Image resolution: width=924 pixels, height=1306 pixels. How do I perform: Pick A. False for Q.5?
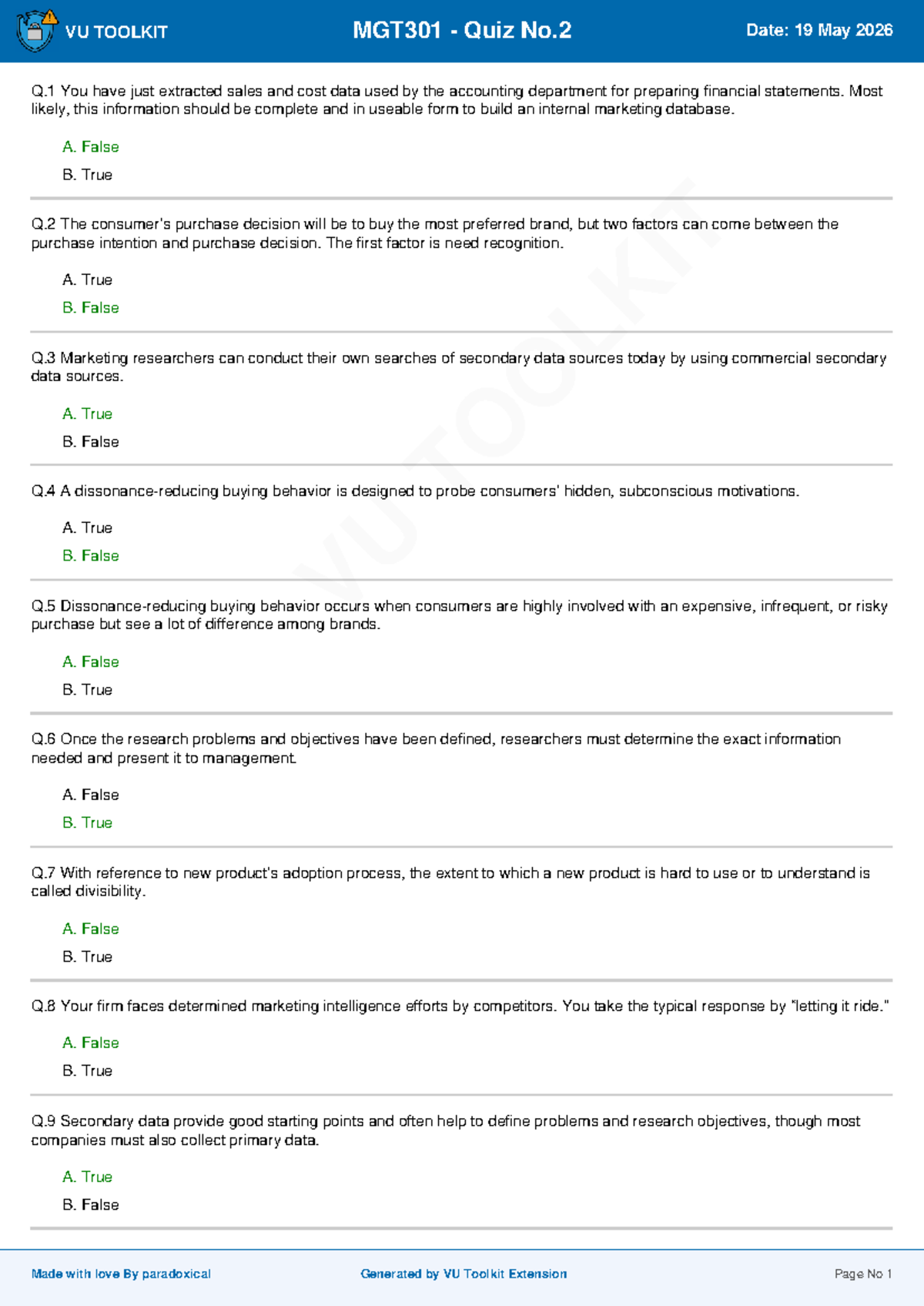point(91,661)
